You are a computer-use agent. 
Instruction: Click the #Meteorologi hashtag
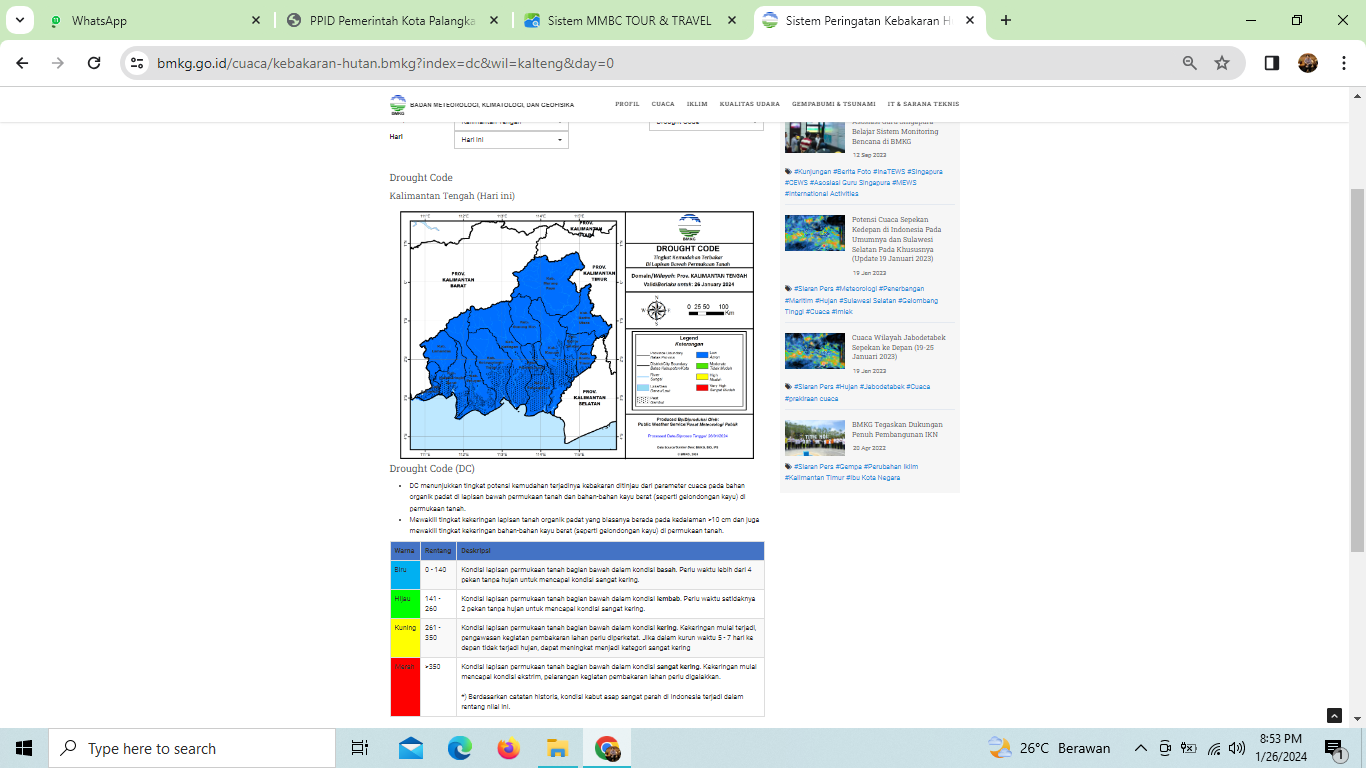pyautogui.click(x=857, y=289)
